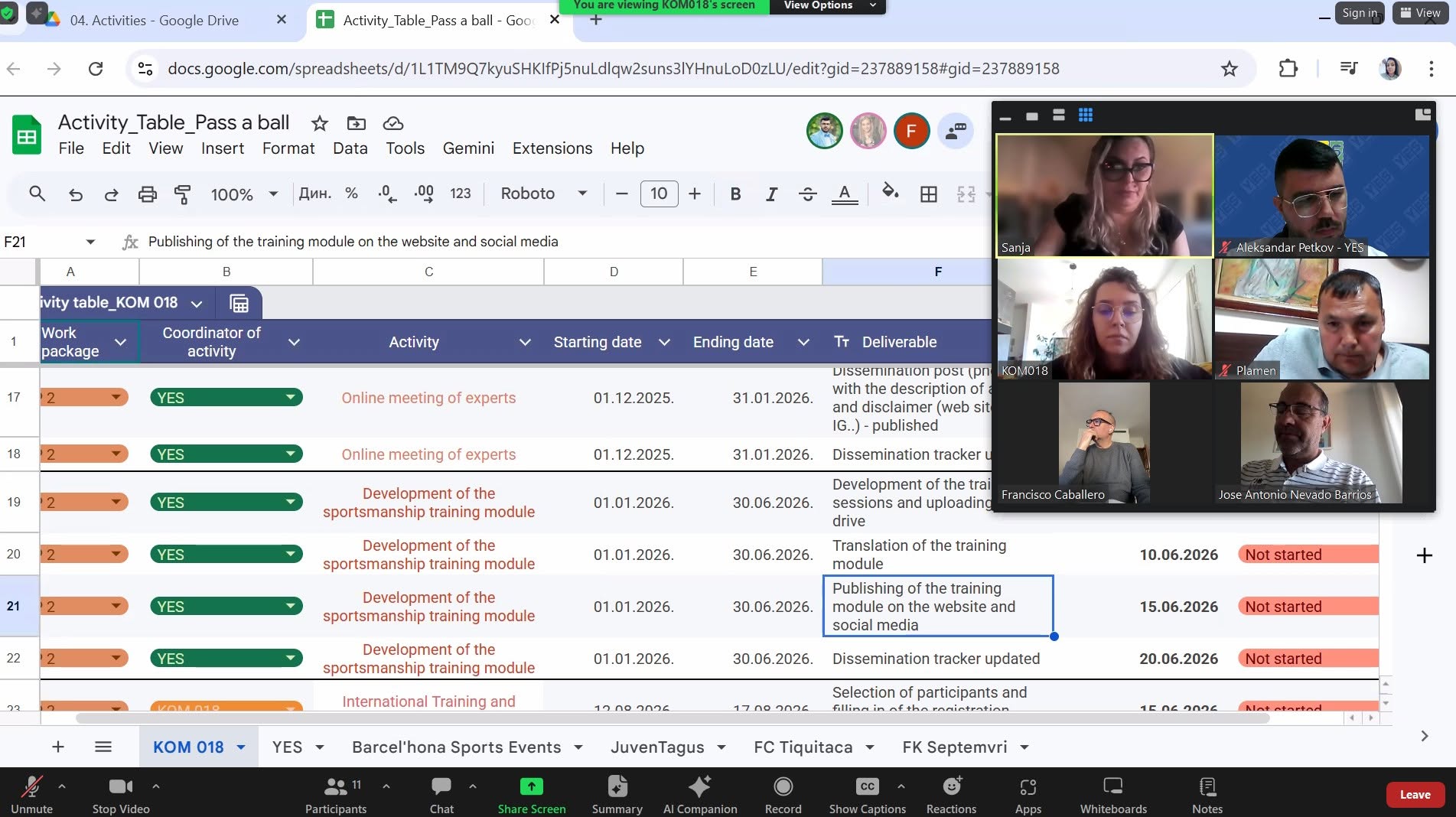The width and height of the screenshot is (1456, 817).
Task: Print the spreadsheet
Action: coord(147,194)
